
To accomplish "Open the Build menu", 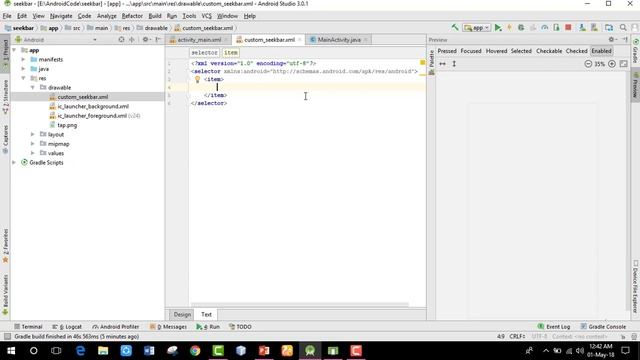I will (x=155, y=16).
